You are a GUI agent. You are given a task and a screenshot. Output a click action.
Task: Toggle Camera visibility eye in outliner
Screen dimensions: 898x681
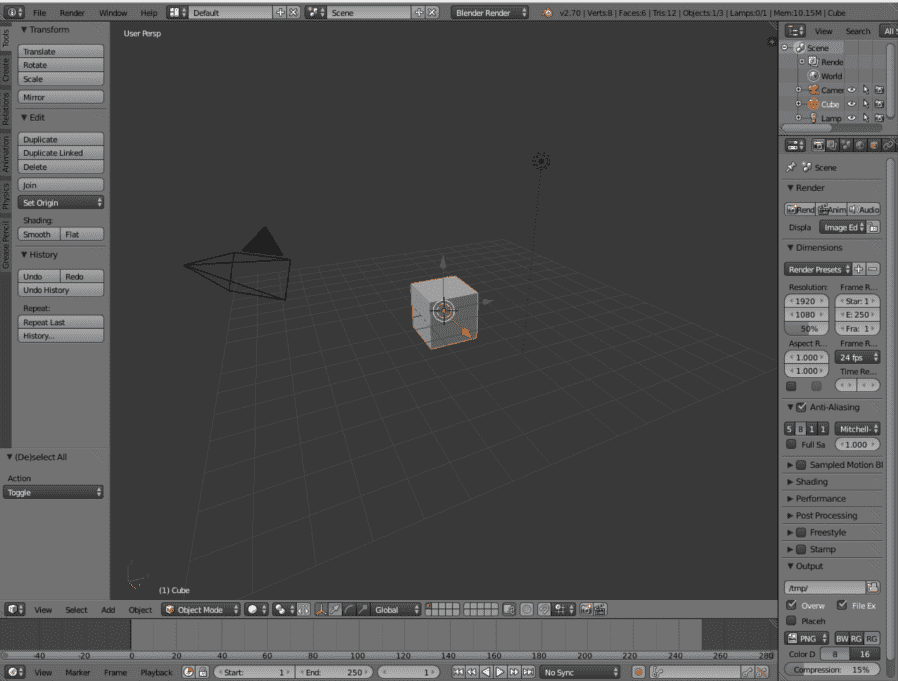point(852,90)
